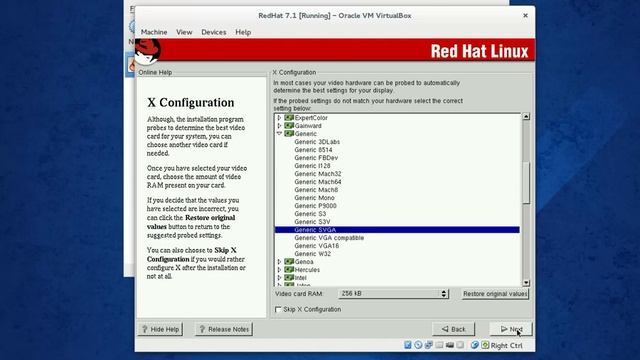Click the Gainward label
Viewport: 640px width, 360px height.
pyautogui.click(x=308, y=126)
